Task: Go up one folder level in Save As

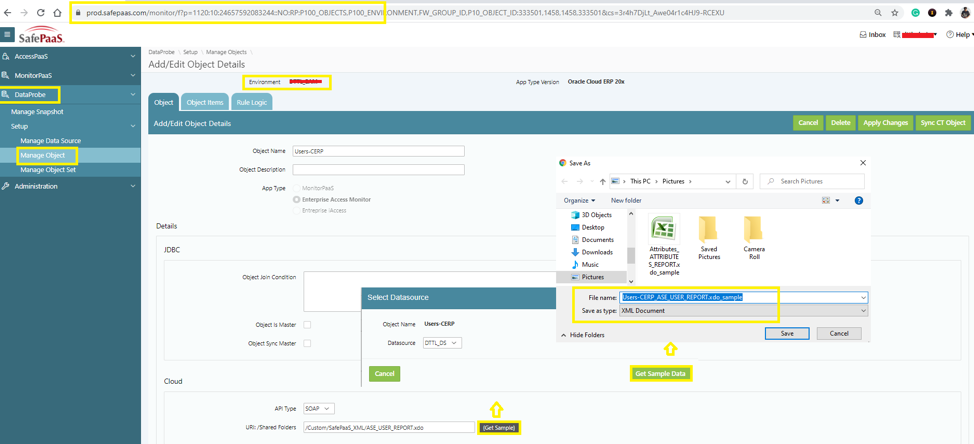Action: click(x=602, y=181)
